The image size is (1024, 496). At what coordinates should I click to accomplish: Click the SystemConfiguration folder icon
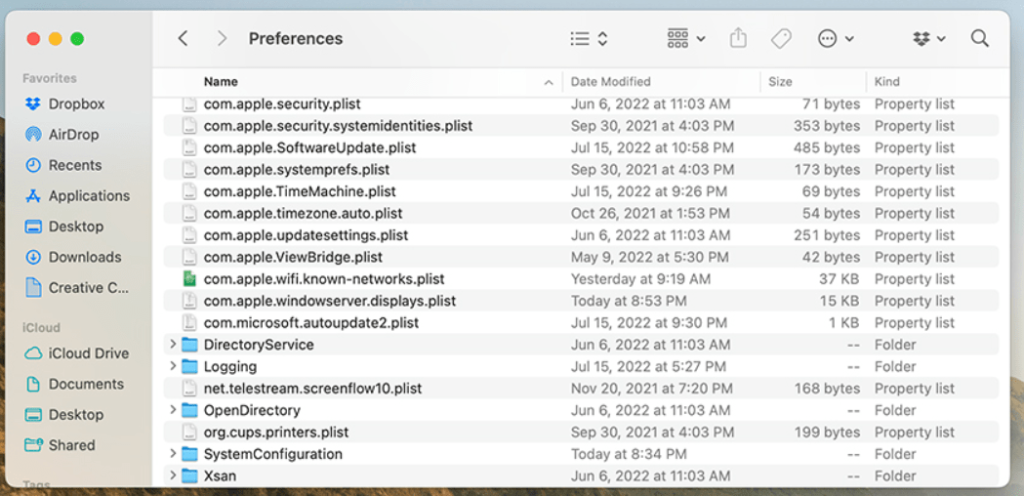(189, 454)
